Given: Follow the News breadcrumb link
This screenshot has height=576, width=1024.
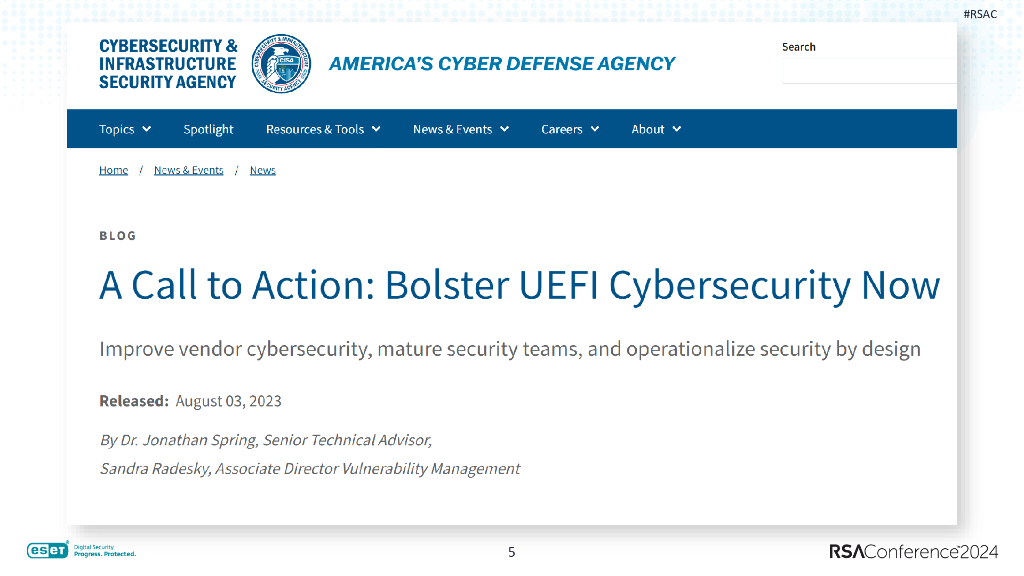Looking at the screenshot, I should [262, 170].
